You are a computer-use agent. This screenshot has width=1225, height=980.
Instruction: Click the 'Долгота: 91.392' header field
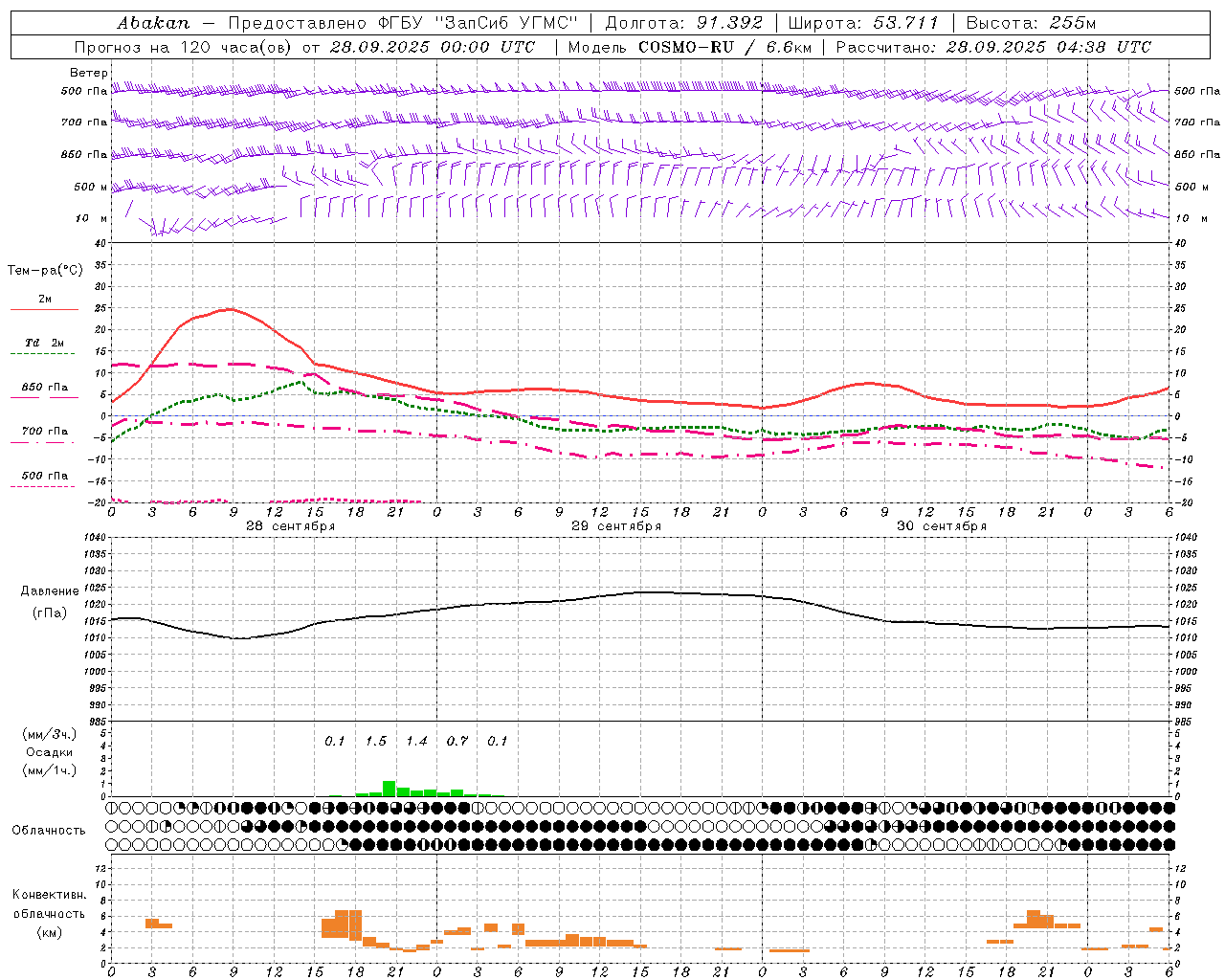click(684, 23)
